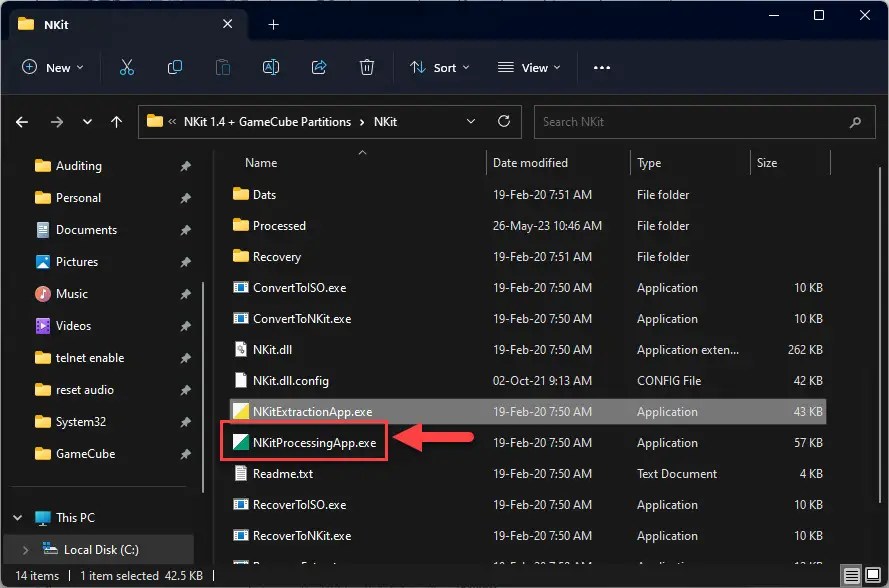The width and height of the screenshot is (889, 588).
Task: Click the Share icon in toolbar
Action: 319,67
